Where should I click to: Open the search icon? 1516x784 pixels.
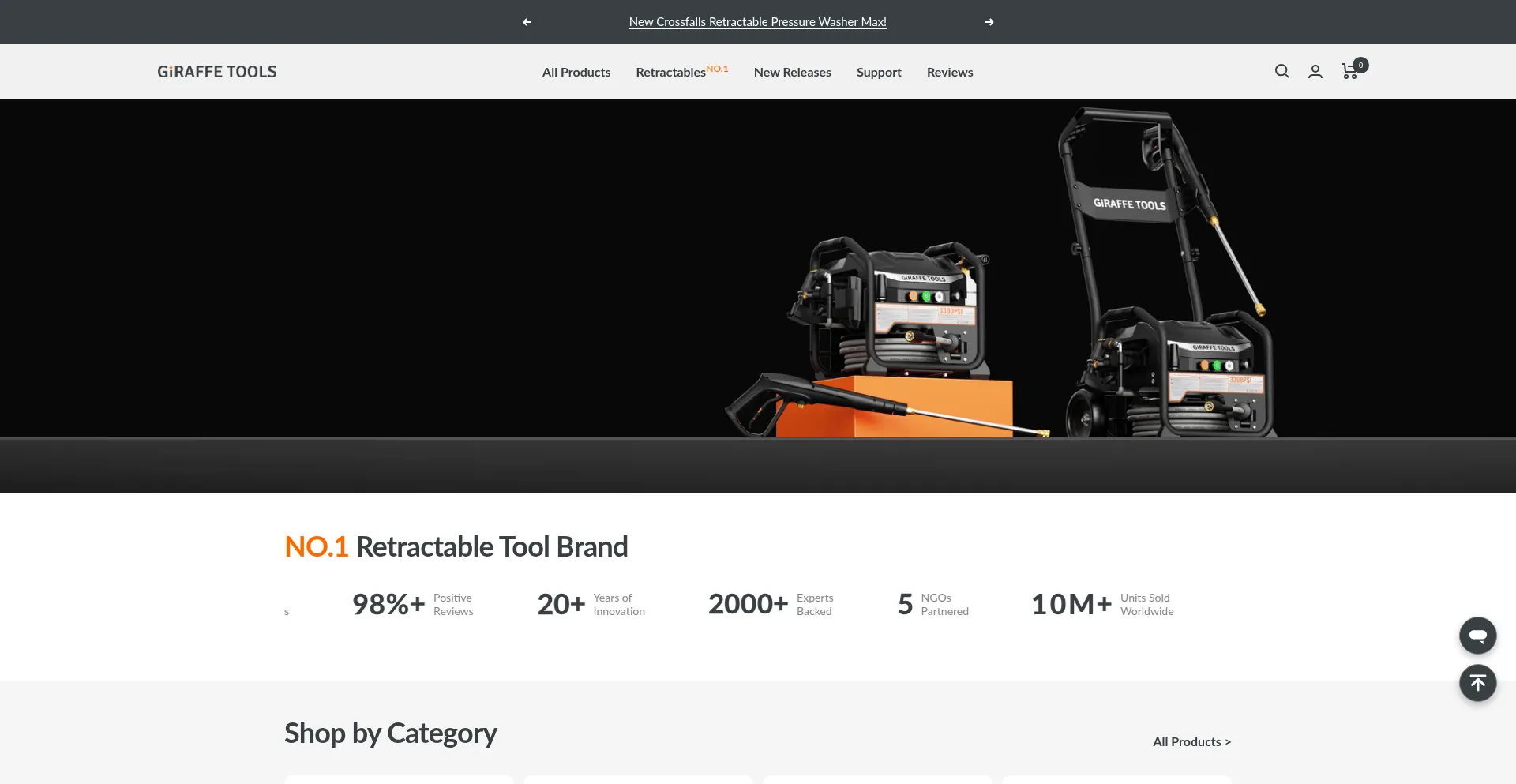tap(1282, 71)
